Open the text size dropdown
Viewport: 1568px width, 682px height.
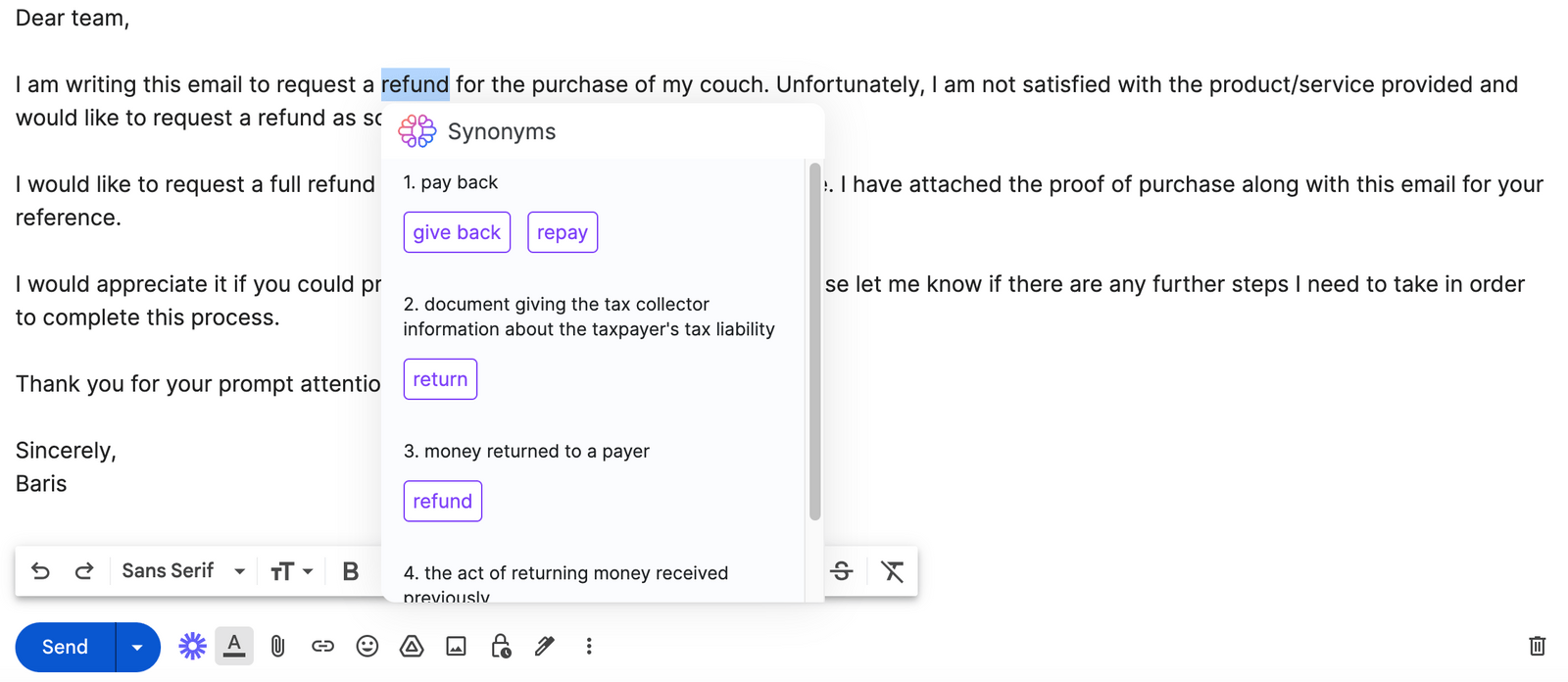pos(291,570)
